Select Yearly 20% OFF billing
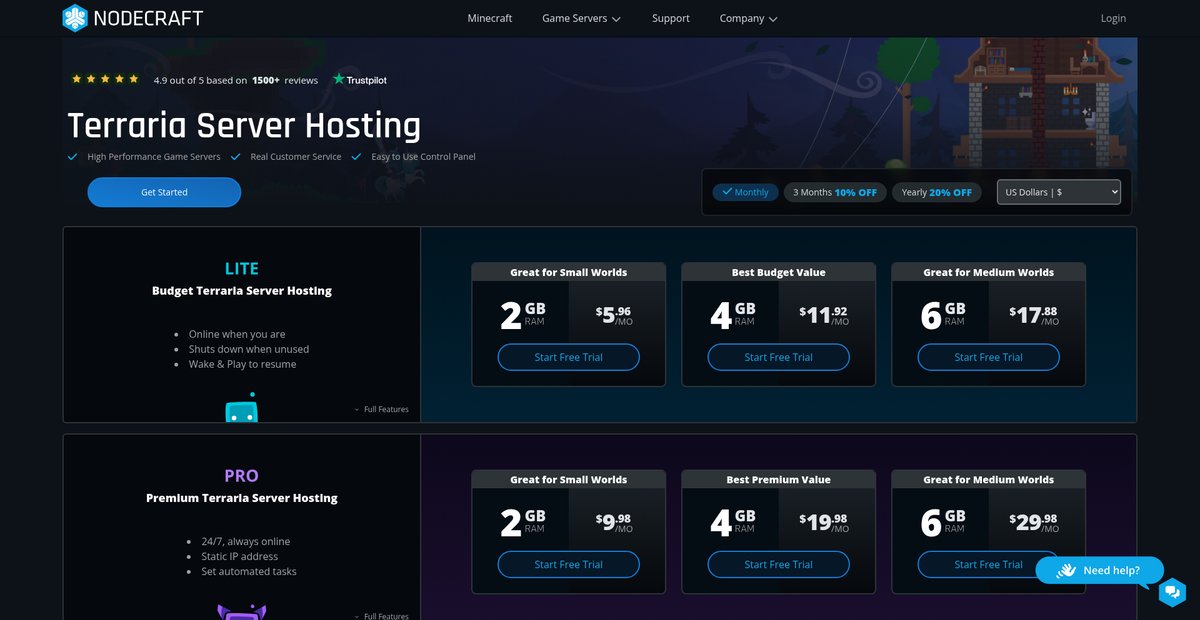The image size is (1200, 620). (936, 192)
